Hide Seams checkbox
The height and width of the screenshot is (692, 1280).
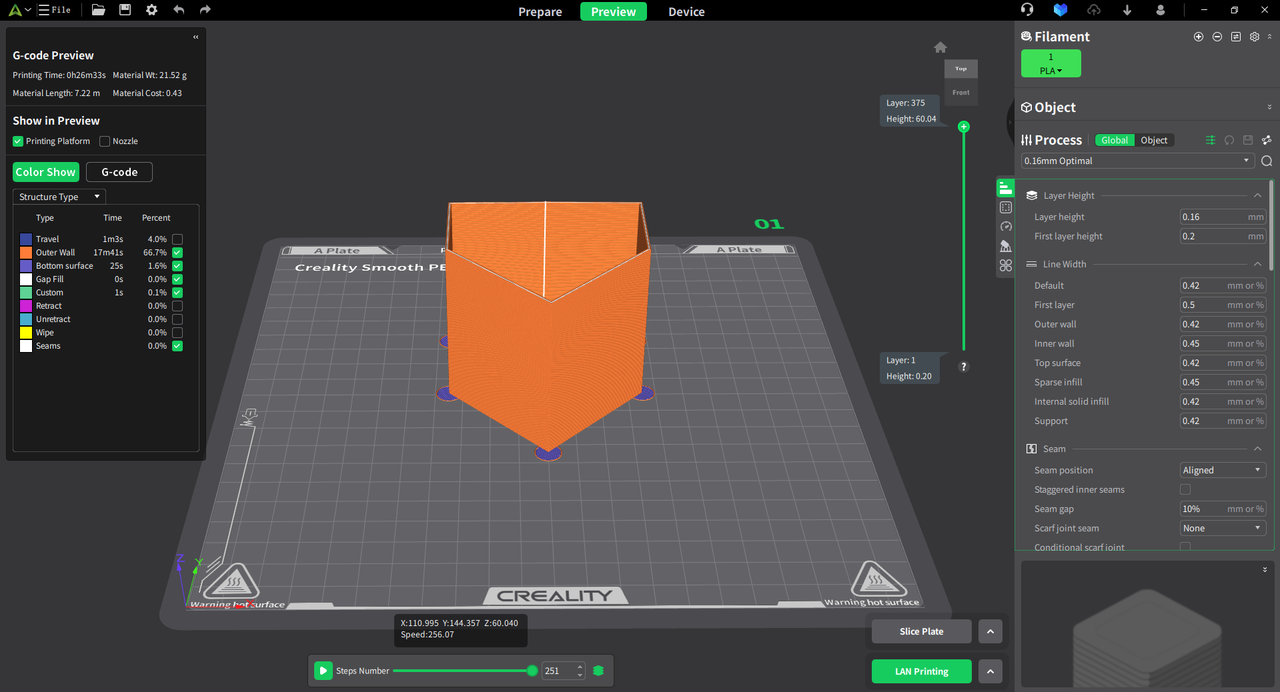(x=177, y=346)
